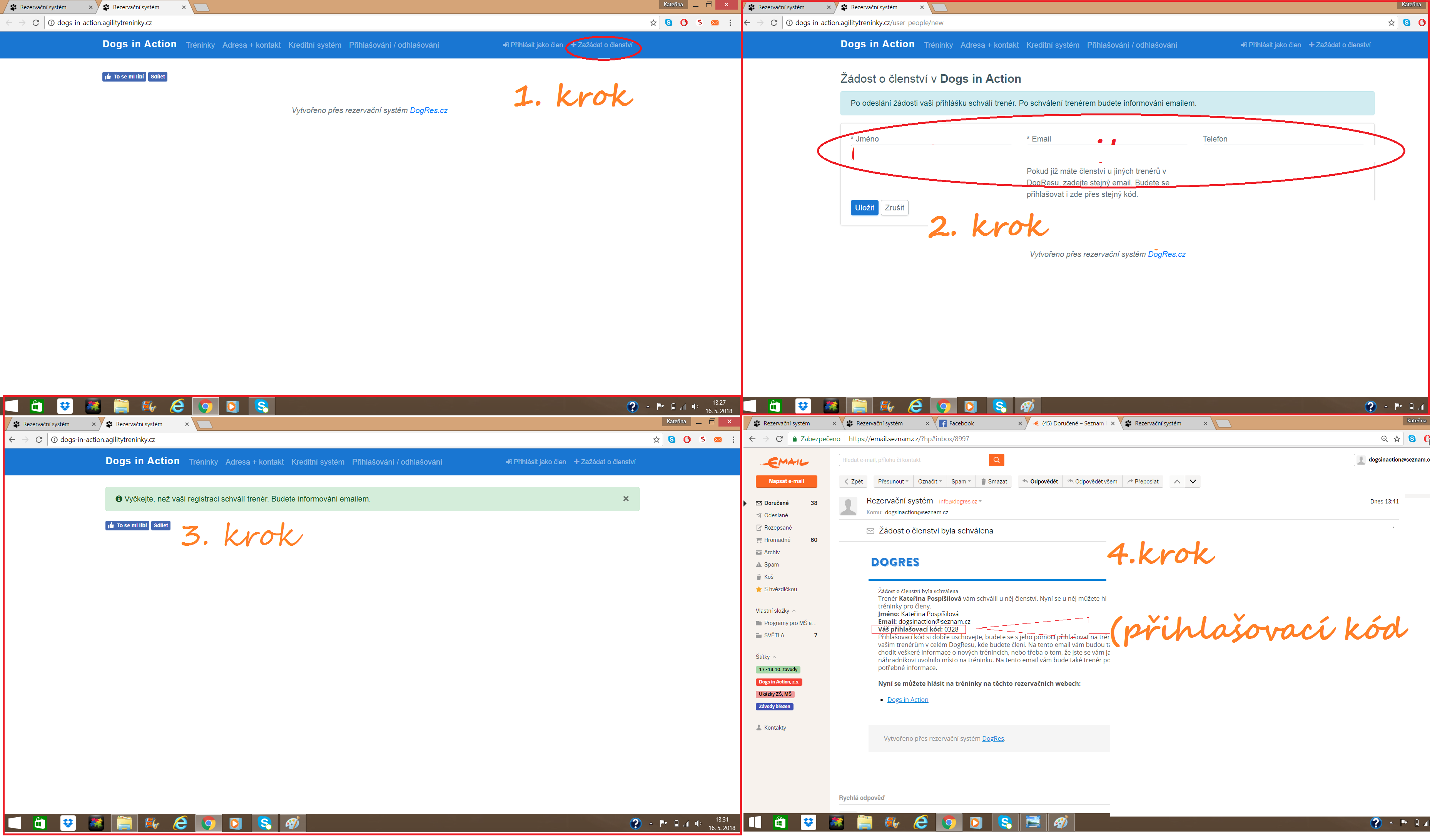Select the Ukázky ZŠ, MŠ label
This screenshot has width=1430, height=840.
click(775, 694)
